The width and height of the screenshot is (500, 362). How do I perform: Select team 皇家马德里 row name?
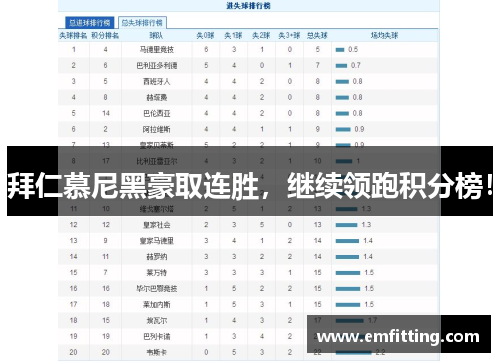tap(156, 241)
